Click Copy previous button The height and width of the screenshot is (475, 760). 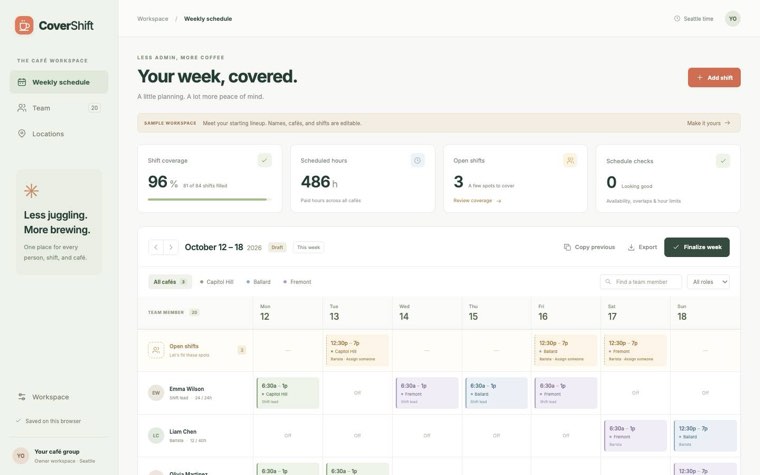pos(589,247)
